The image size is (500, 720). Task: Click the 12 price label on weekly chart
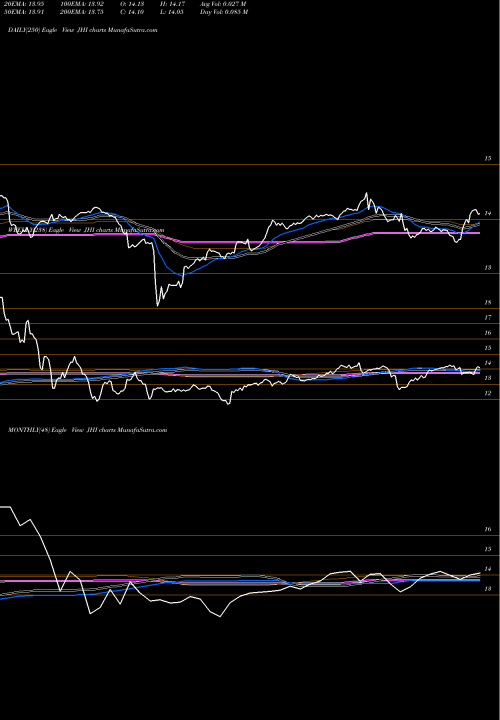pos(488,394)
